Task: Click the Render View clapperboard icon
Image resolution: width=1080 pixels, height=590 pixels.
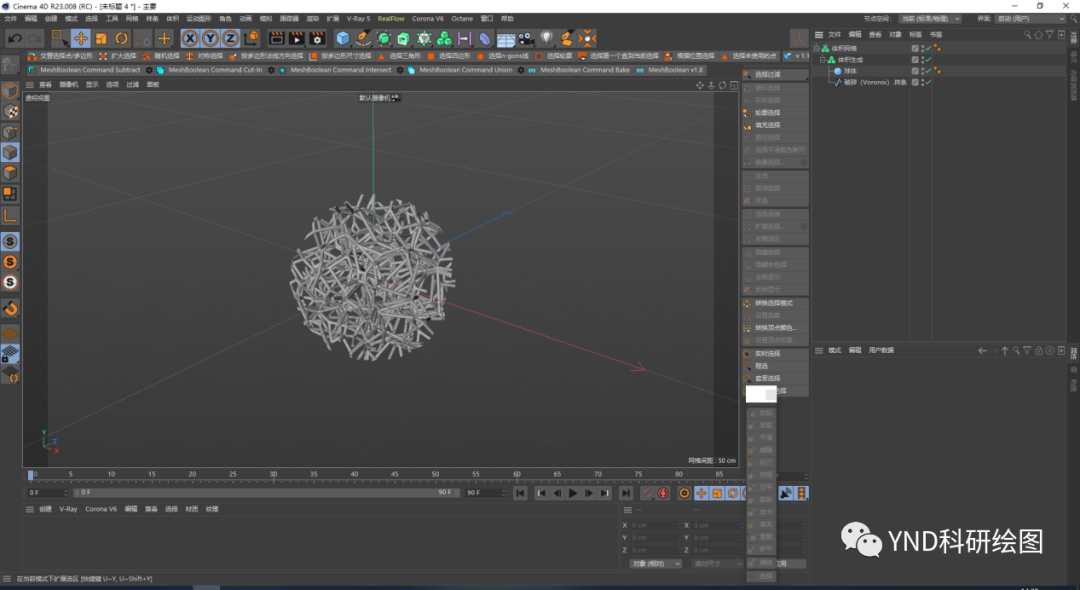Action: click(x=276, y=39)
